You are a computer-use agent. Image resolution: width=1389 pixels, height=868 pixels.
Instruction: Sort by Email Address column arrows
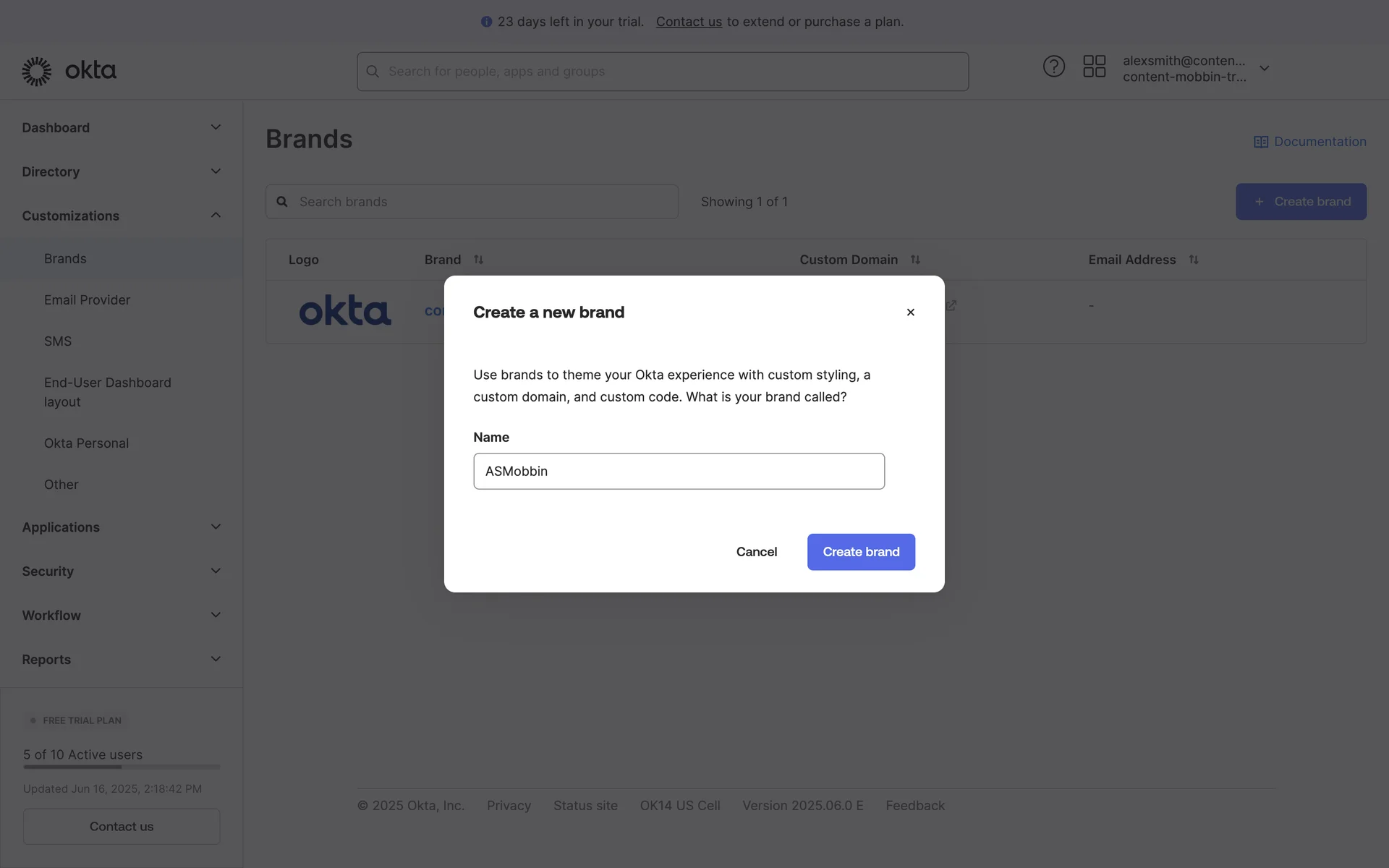(x=1194, y=260)
